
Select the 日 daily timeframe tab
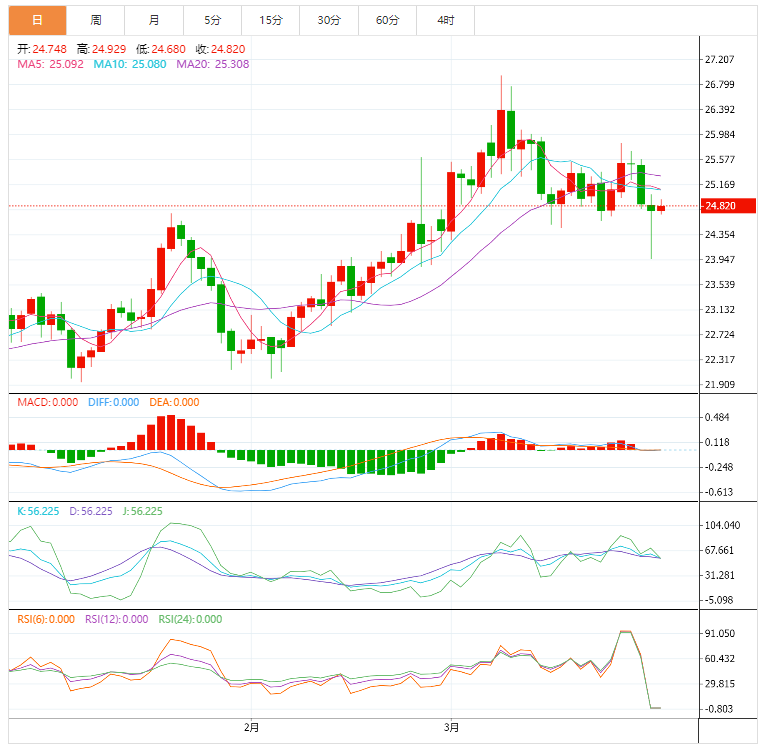tap(38, 20)
